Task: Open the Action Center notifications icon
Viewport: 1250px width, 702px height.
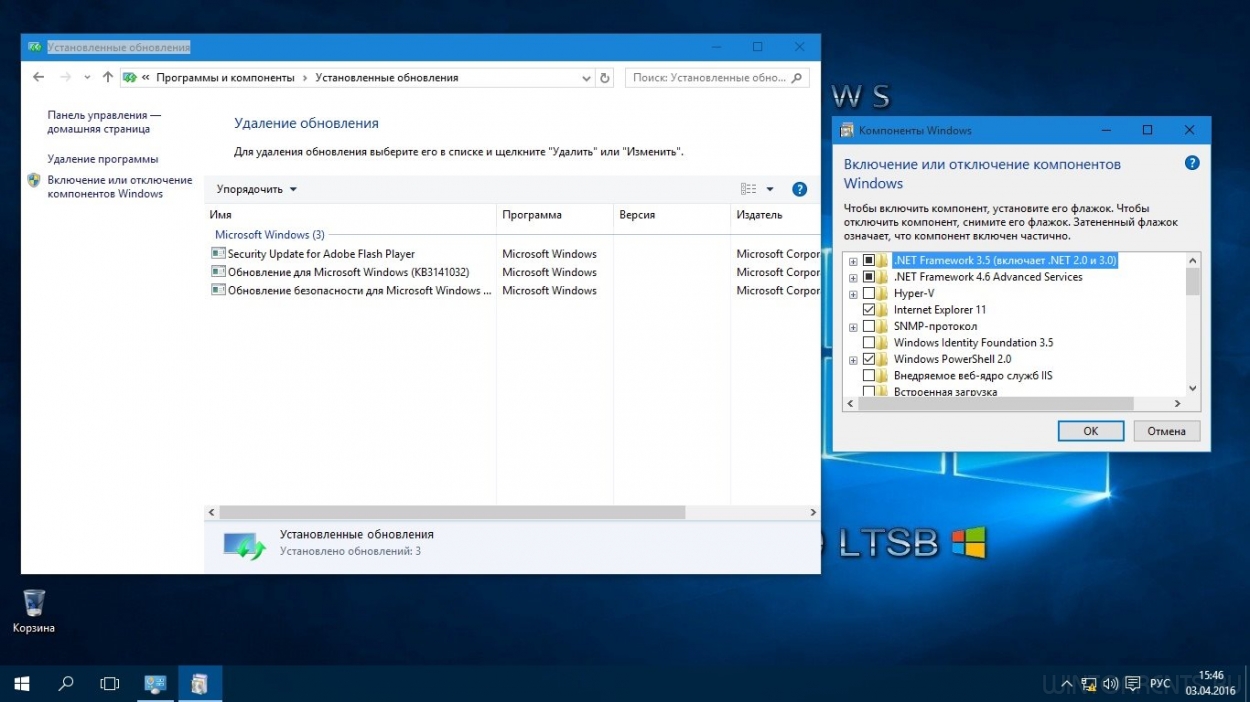Action: pyautogui.click(x=1132, y=684)
